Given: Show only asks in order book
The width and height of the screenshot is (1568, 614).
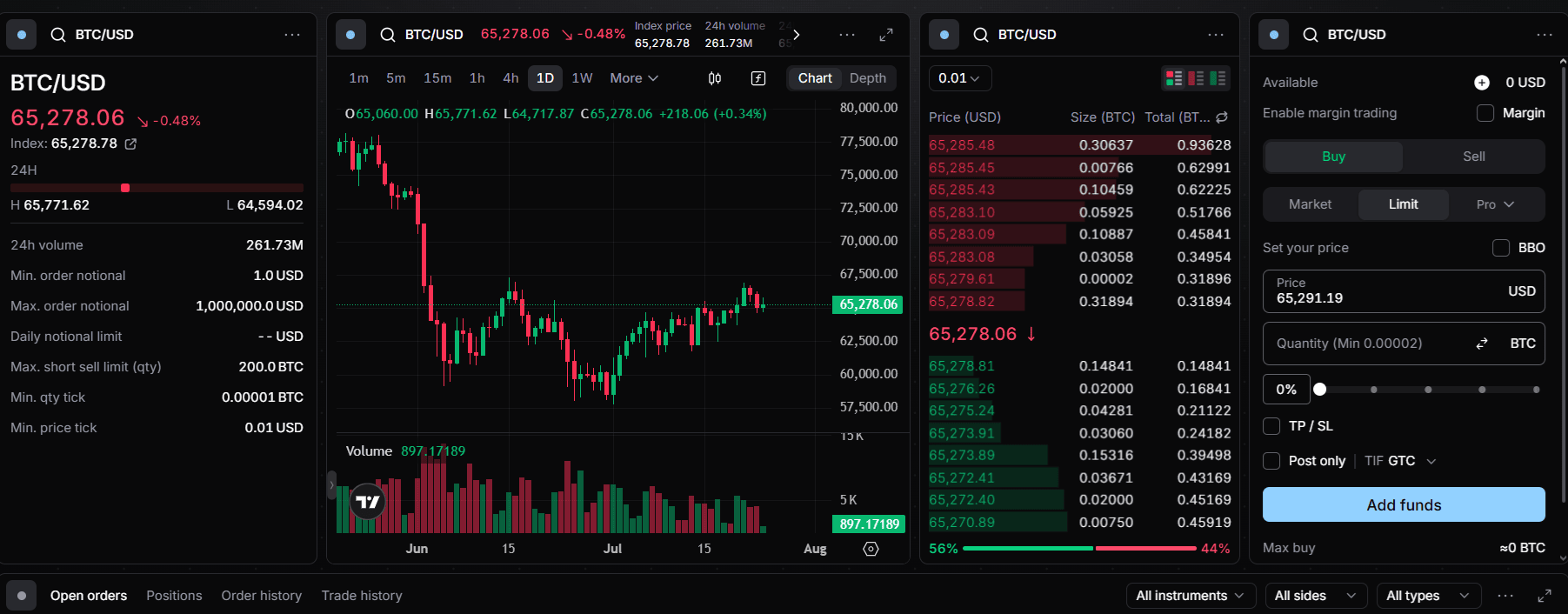Looking at the screenshot, I should (x=1196, y=78).
